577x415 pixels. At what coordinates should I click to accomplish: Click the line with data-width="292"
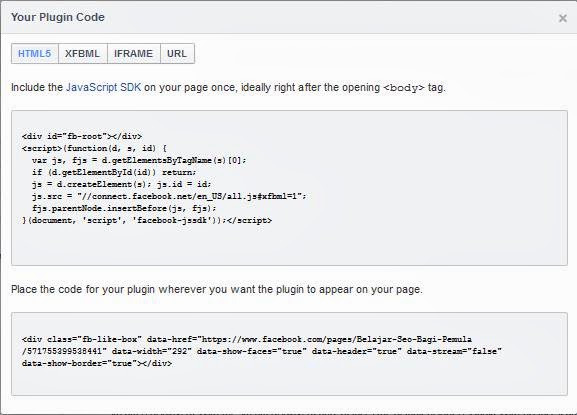(x=262, y=351)
